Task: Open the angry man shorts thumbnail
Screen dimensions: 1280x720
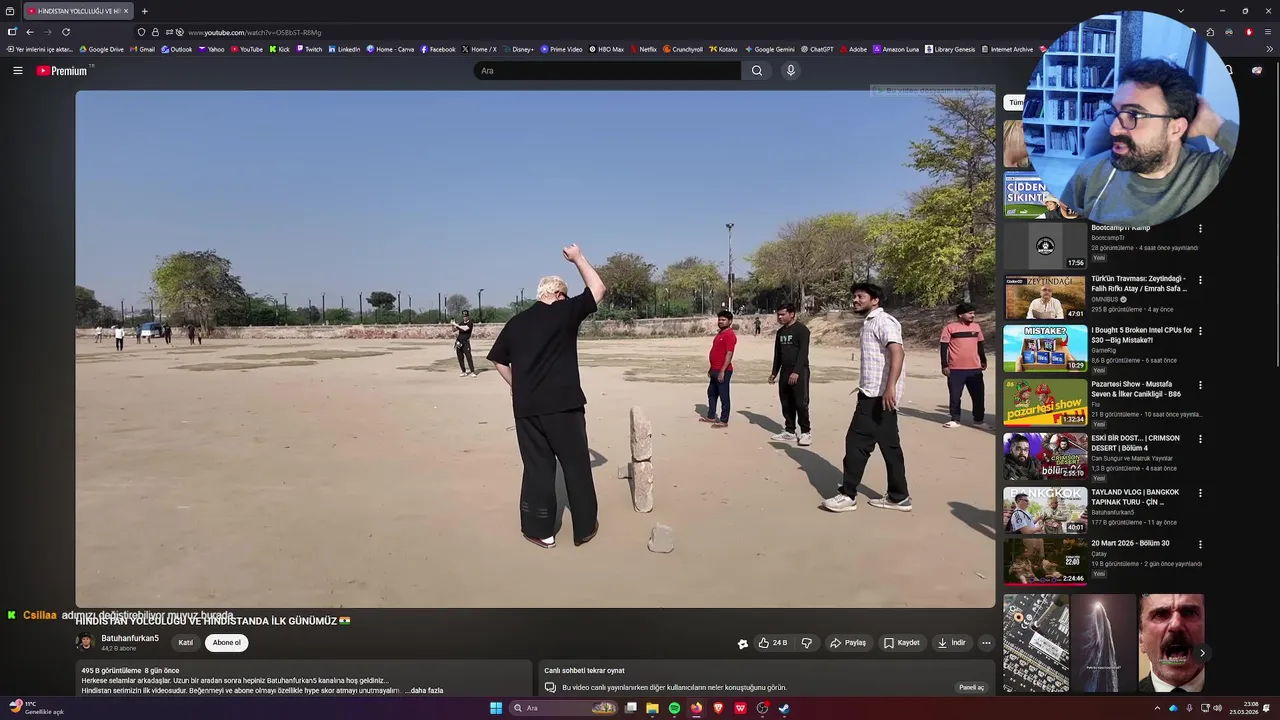Action: pos(1171,643)
